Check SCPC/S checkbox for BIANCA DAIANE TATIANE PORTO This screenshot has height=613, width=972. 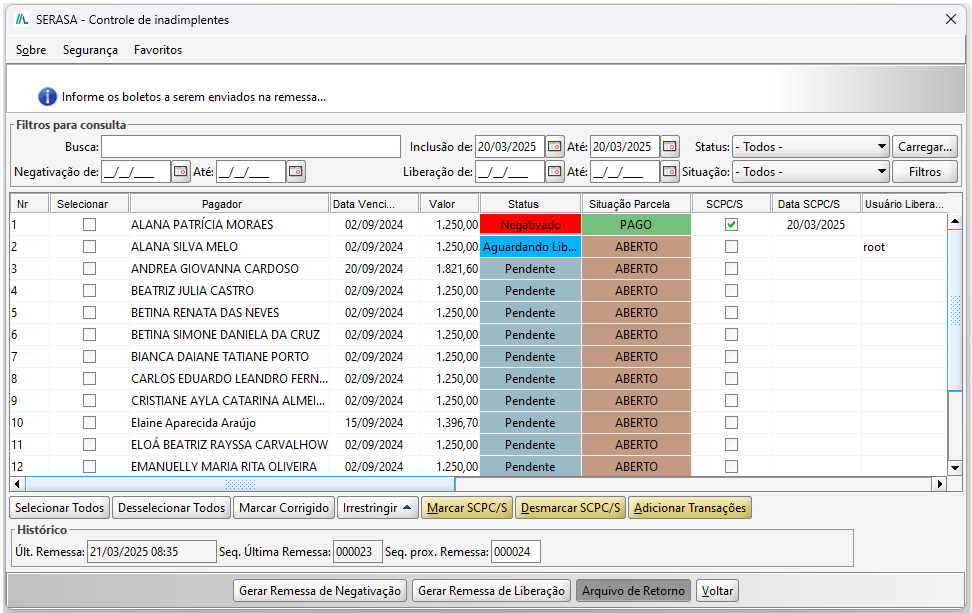coord(731,356)
